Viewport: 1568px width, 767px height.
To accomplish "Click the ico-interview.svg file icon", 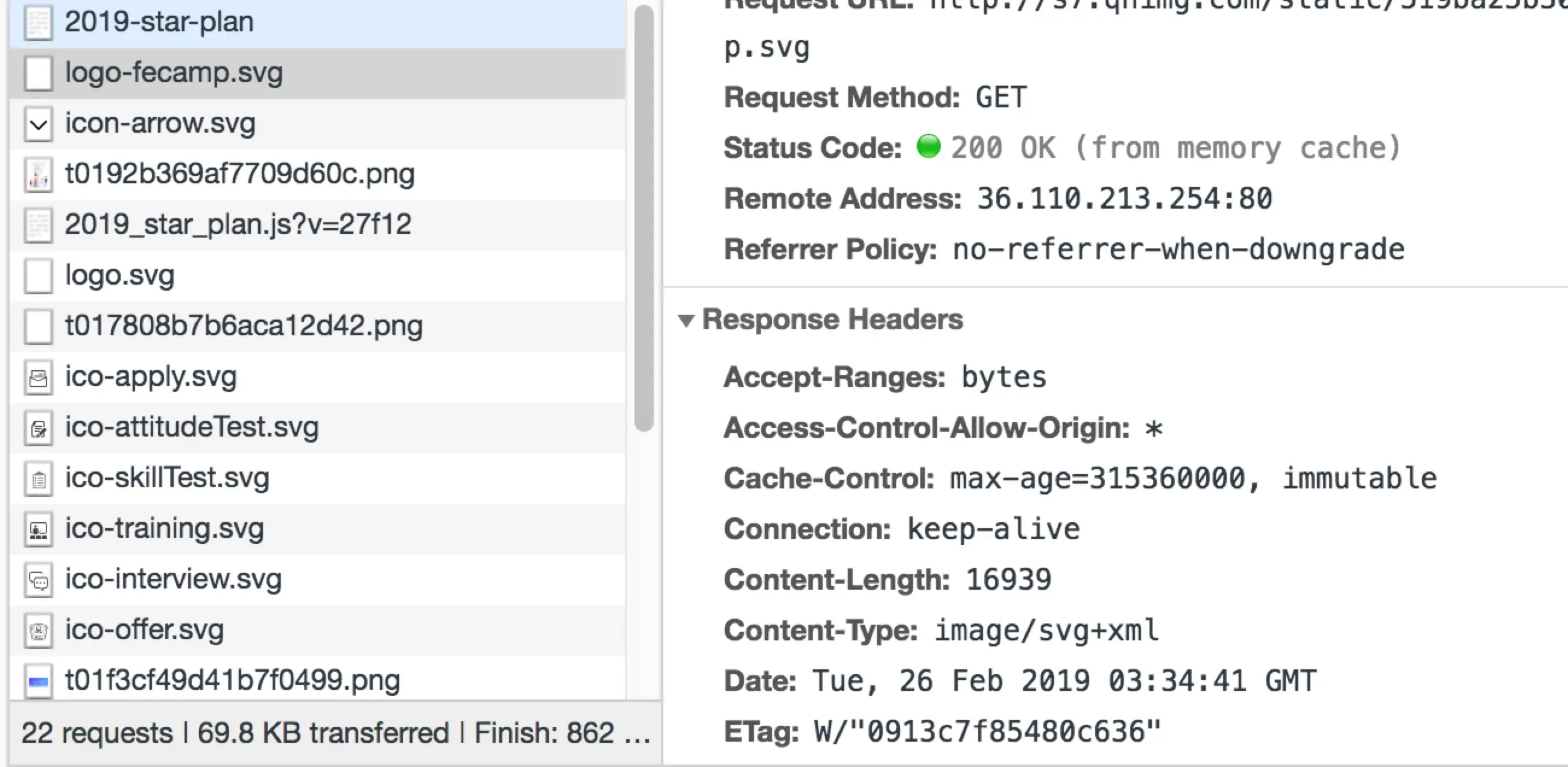I will point(38,580).
